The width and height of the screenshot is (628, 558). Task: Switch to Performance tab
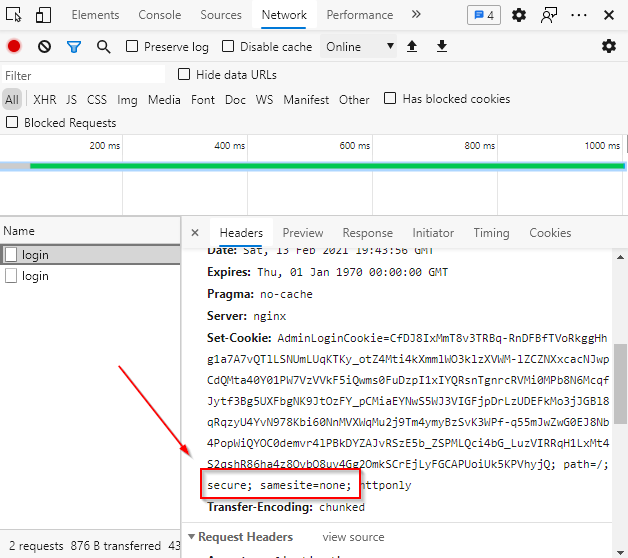pos(360,15)
